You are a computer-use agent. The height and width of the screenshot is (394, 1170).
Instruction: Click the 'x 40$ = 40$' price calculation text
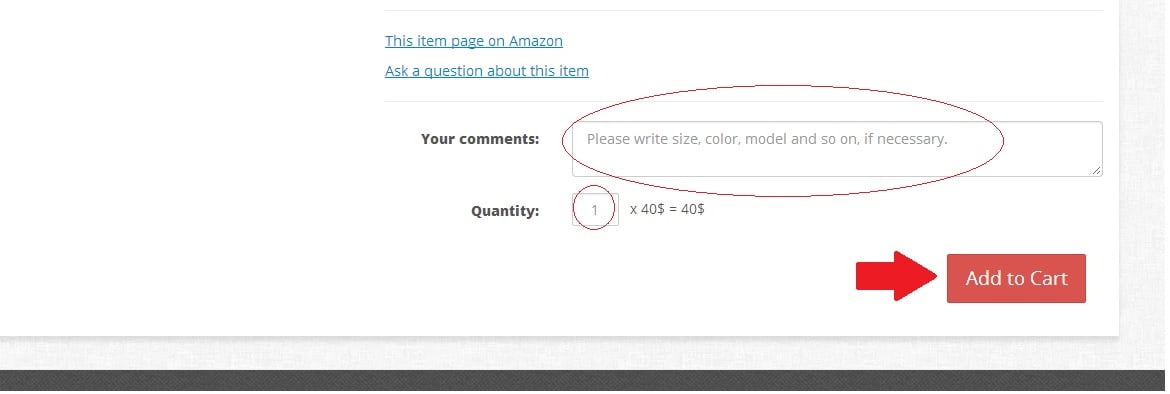point(667,209)
